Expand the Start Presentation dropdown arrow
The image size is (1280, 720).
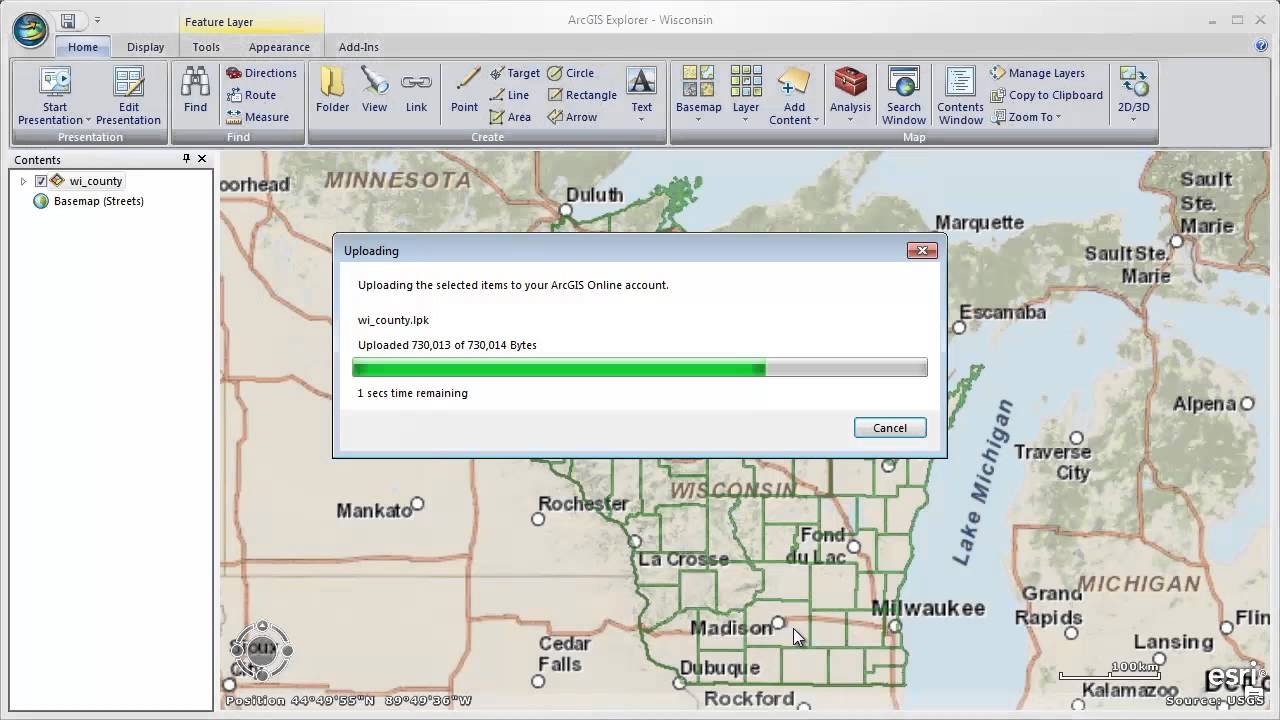coord(88,121)
